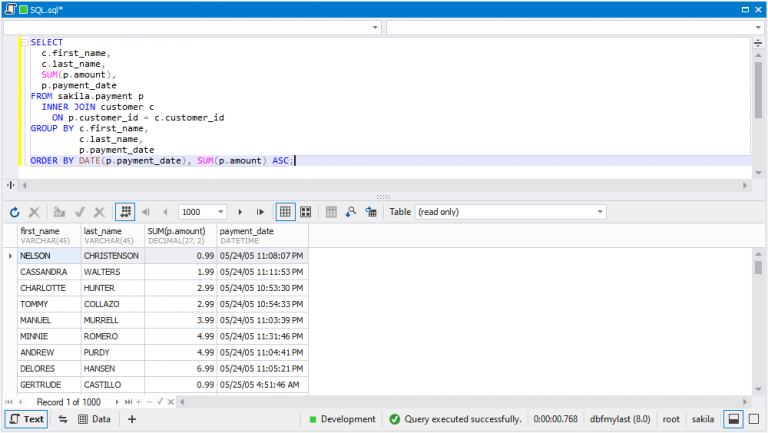Click the root user status entry
The height and width of the screenshot is (433, 768).
671,419
